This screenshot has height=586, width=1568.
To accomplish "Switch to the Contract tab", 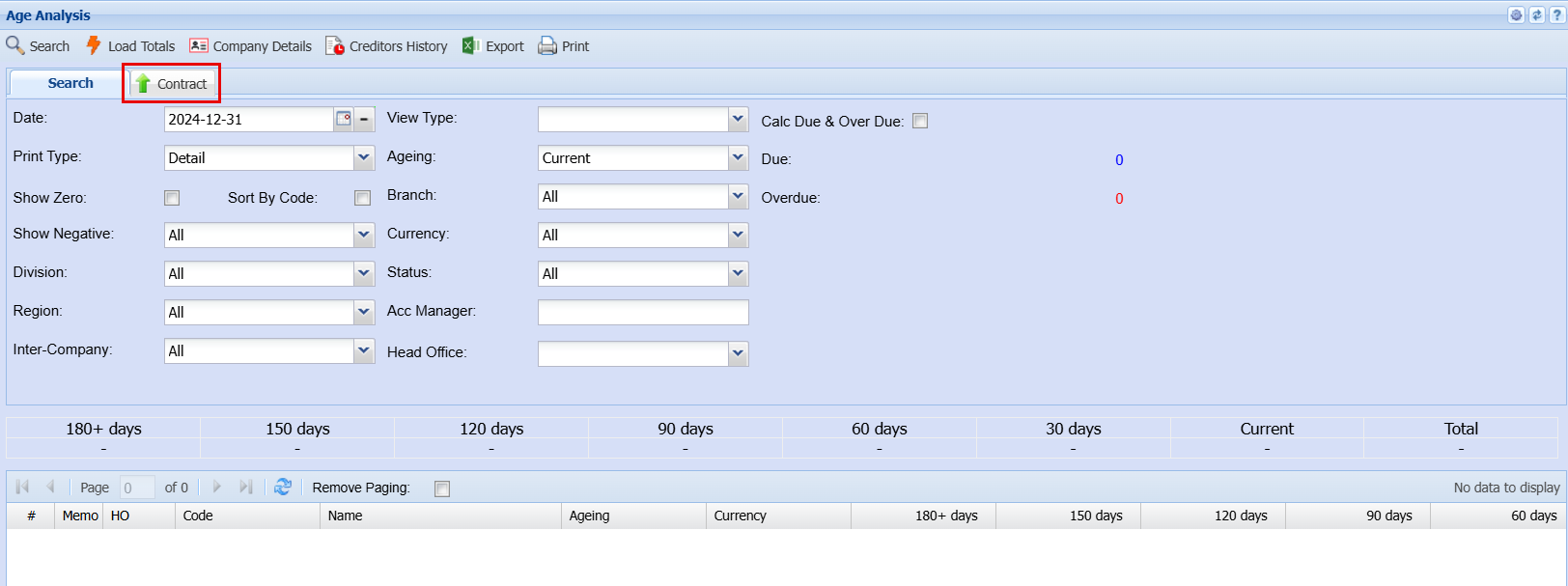I will (x=172, y=84).
